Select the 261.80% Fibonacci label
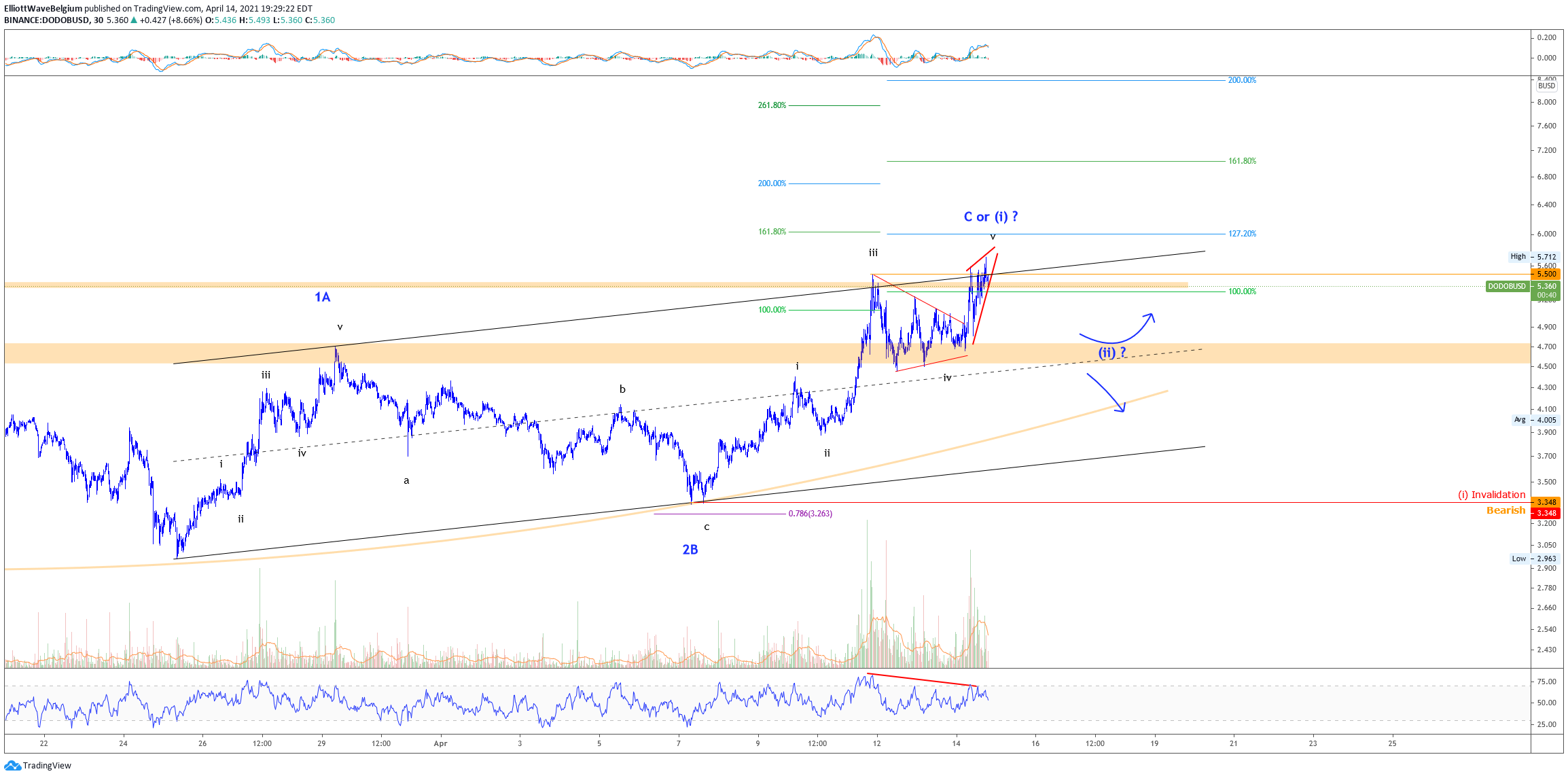The height and width of the screenshot is (778, 1568). click(772, 105)
